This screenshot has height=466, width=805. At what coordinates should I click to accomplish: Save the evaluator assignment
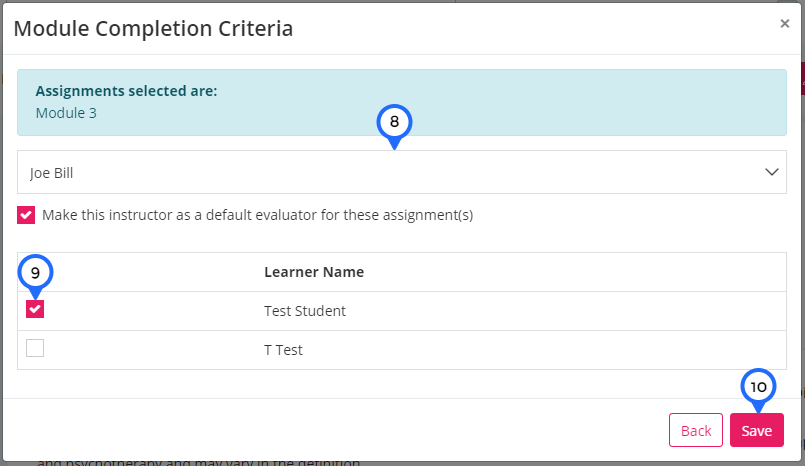757,430
